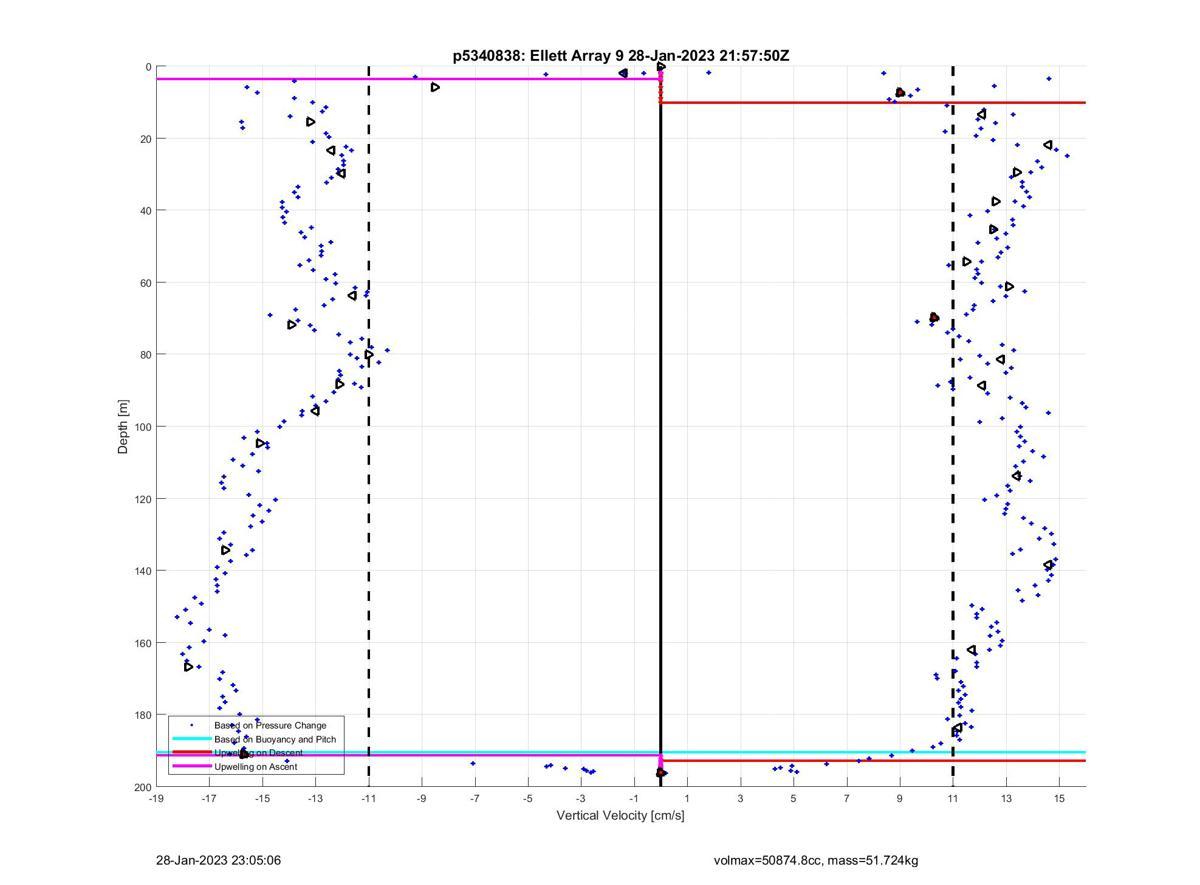Image resolution: width=1200 pixels, height=885 pixels.
Task: Click x-axis tick label '-19'
Action: [x=156, y=799]
